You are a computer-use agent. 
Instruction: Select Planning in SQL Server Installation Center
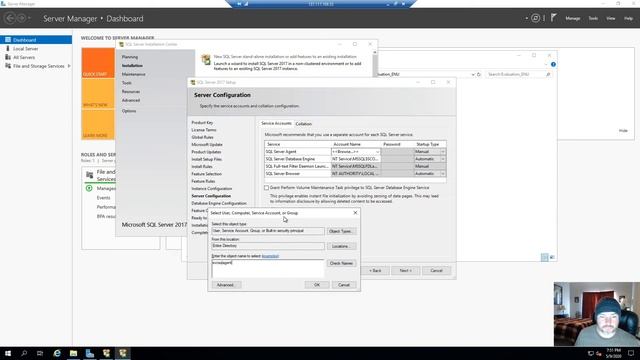point(130,57)
